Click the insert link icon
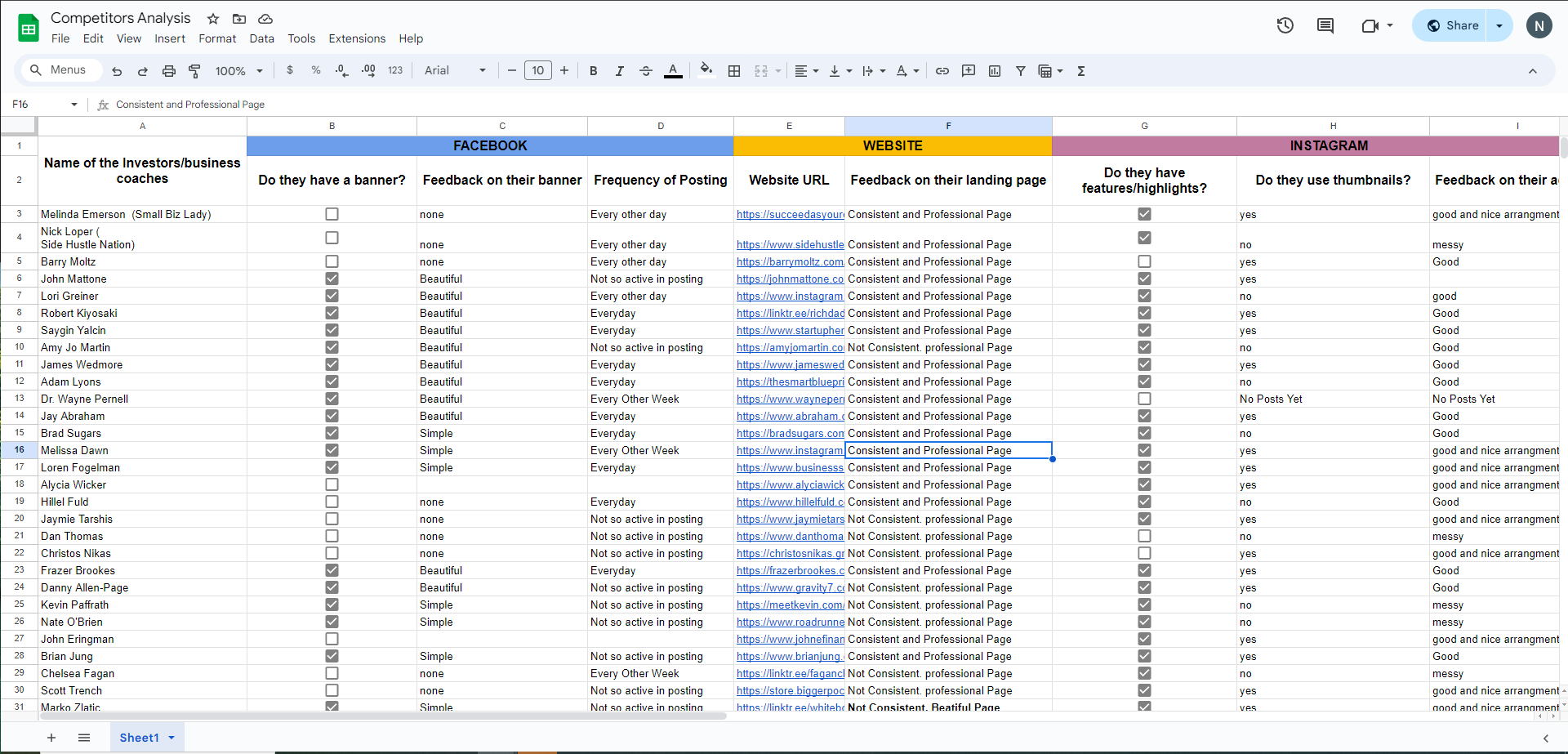The width and height of the screenshot is (1568, 754). pyautogui.click(x=942, y=71)
